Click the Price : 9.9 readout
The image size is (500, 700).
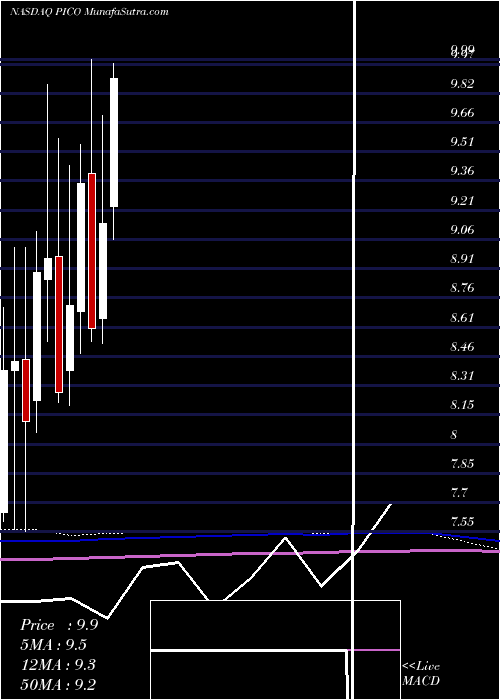tap(59, 625)
